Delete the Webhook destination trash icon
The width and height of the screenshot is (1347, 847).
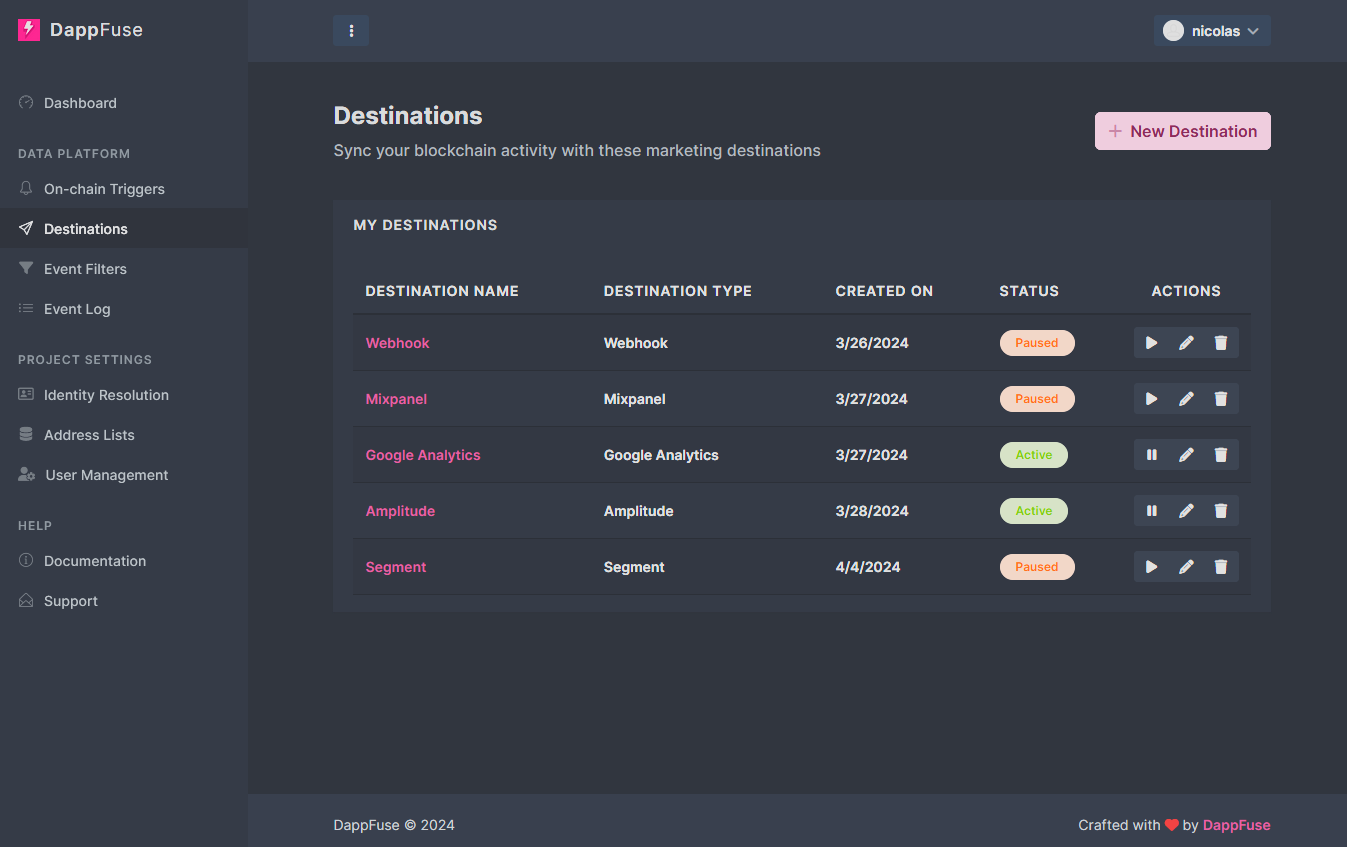(x=1221, y=343)
